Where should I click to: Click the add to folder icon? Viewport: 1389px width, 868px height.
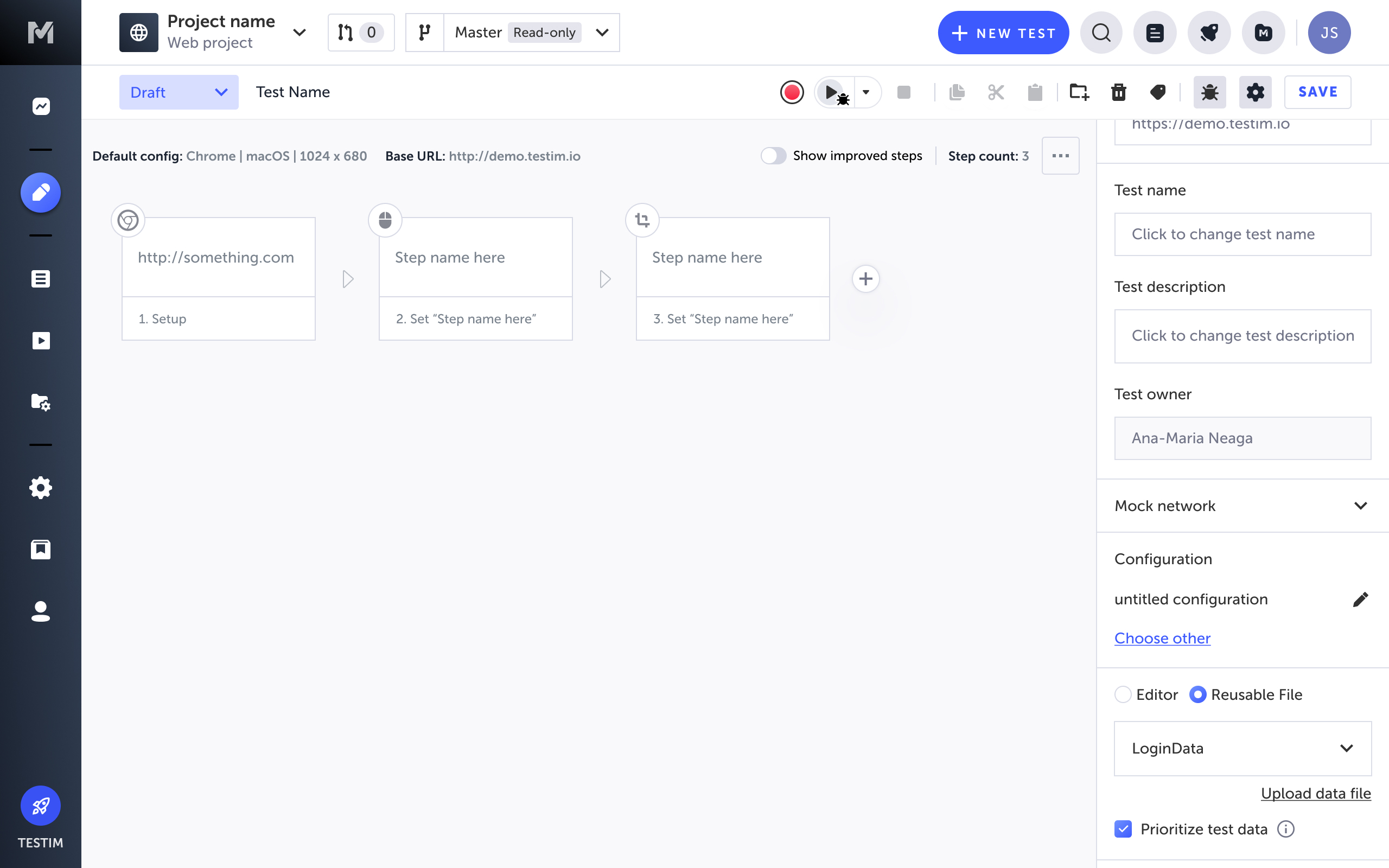pos(1079,92)
